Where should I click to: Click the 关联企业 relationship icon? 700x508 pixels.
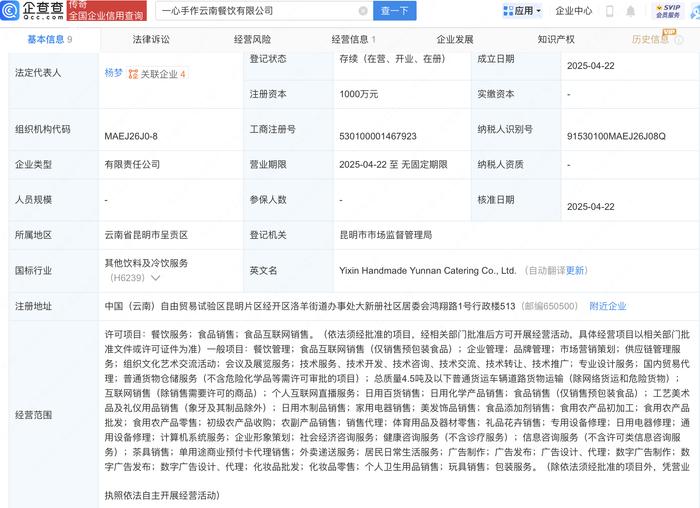coord(133,74)
